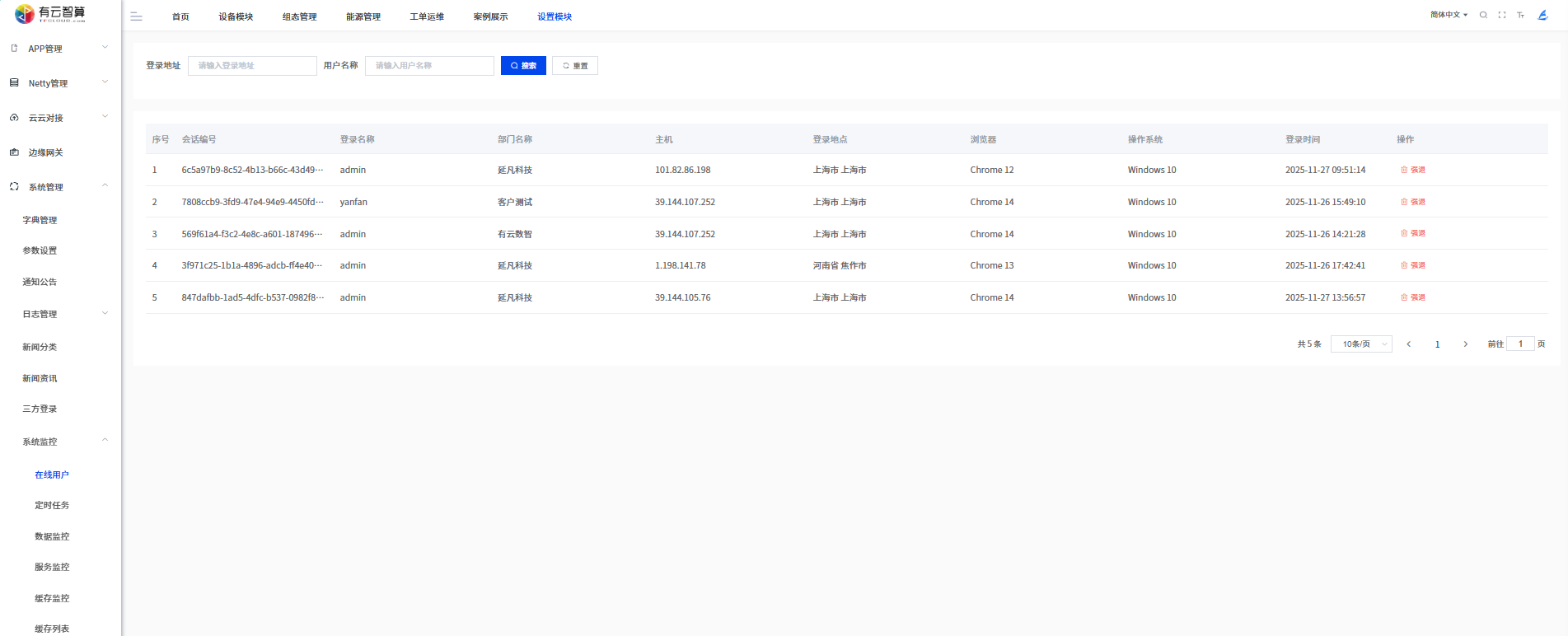The width and height of the screenshot is (1568, 636).
Task: Expand the 日志管理 submenu
Action: coord(59,314)
